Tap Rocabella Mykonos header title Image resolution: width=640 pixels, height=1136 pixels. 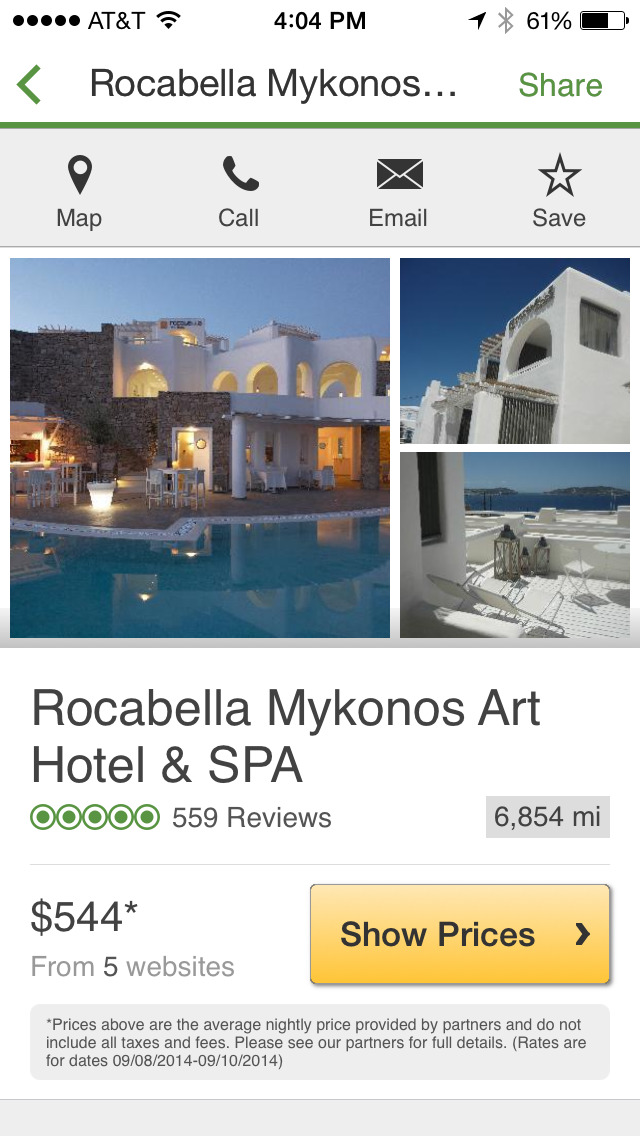coord(273,84)
